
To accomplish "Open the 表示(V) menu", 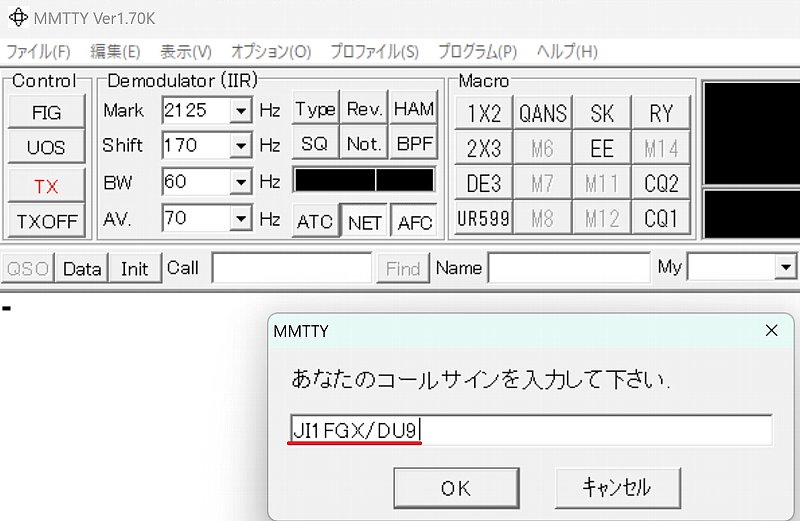I will [186, 52].
